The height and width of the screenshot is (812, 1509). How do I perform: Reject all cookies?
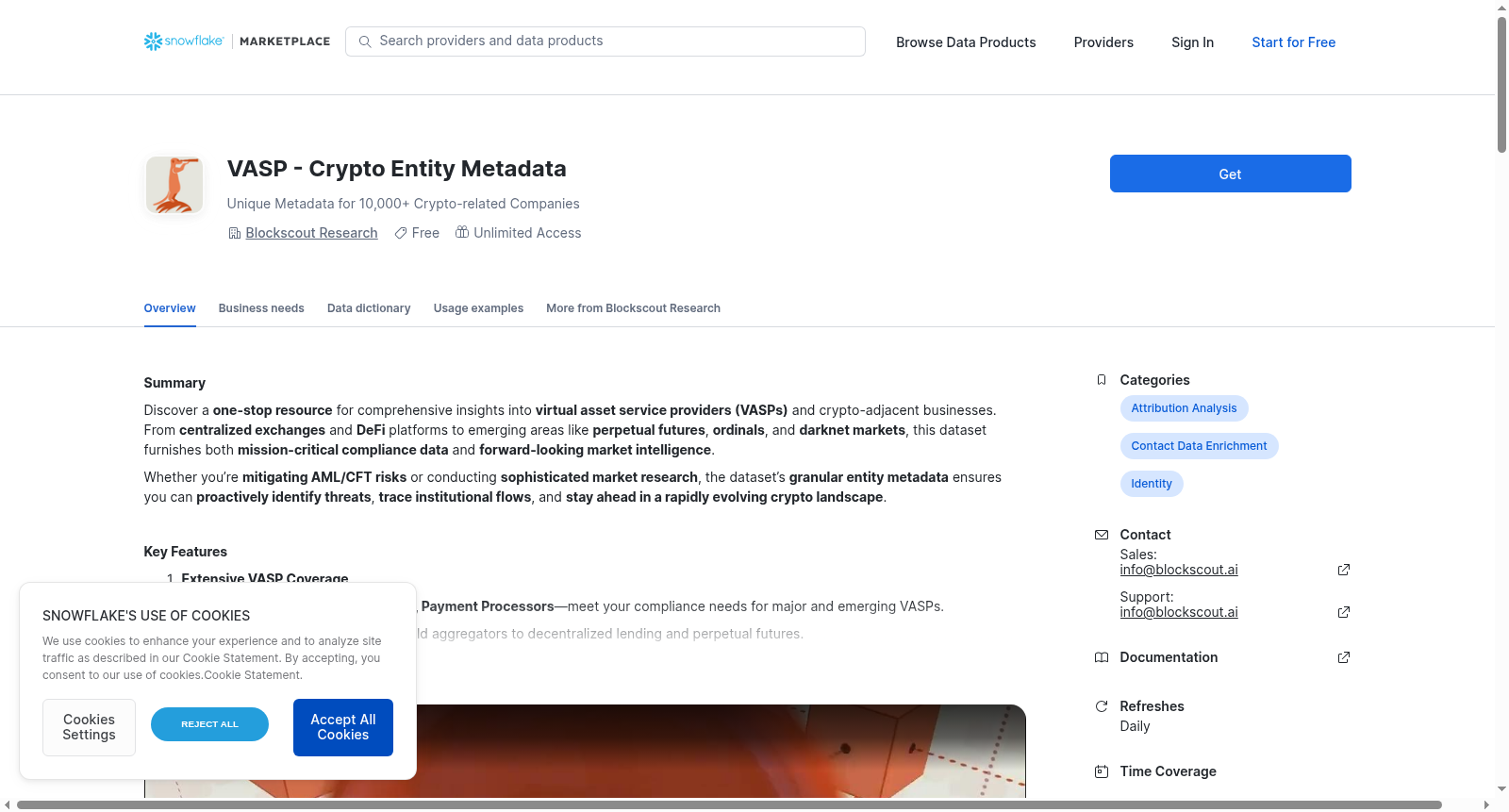[x=209, y=724]
